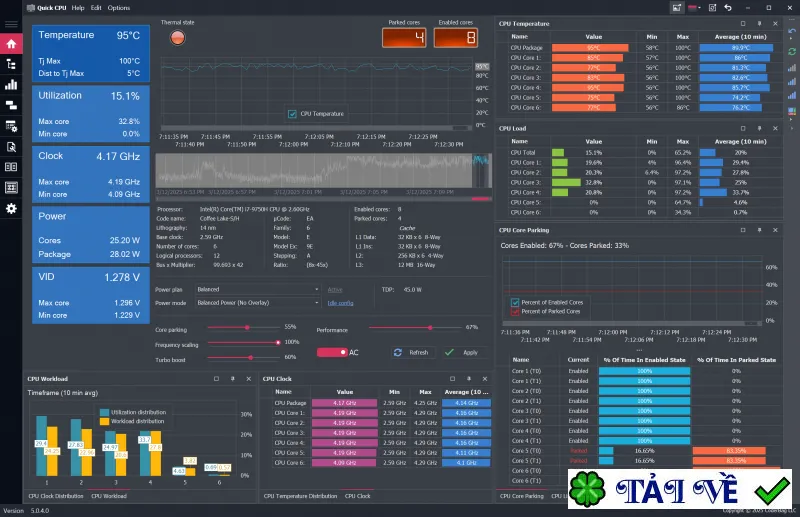Open the Options menu
Viewport: 800px width, 517px height.
click(118, 8)
